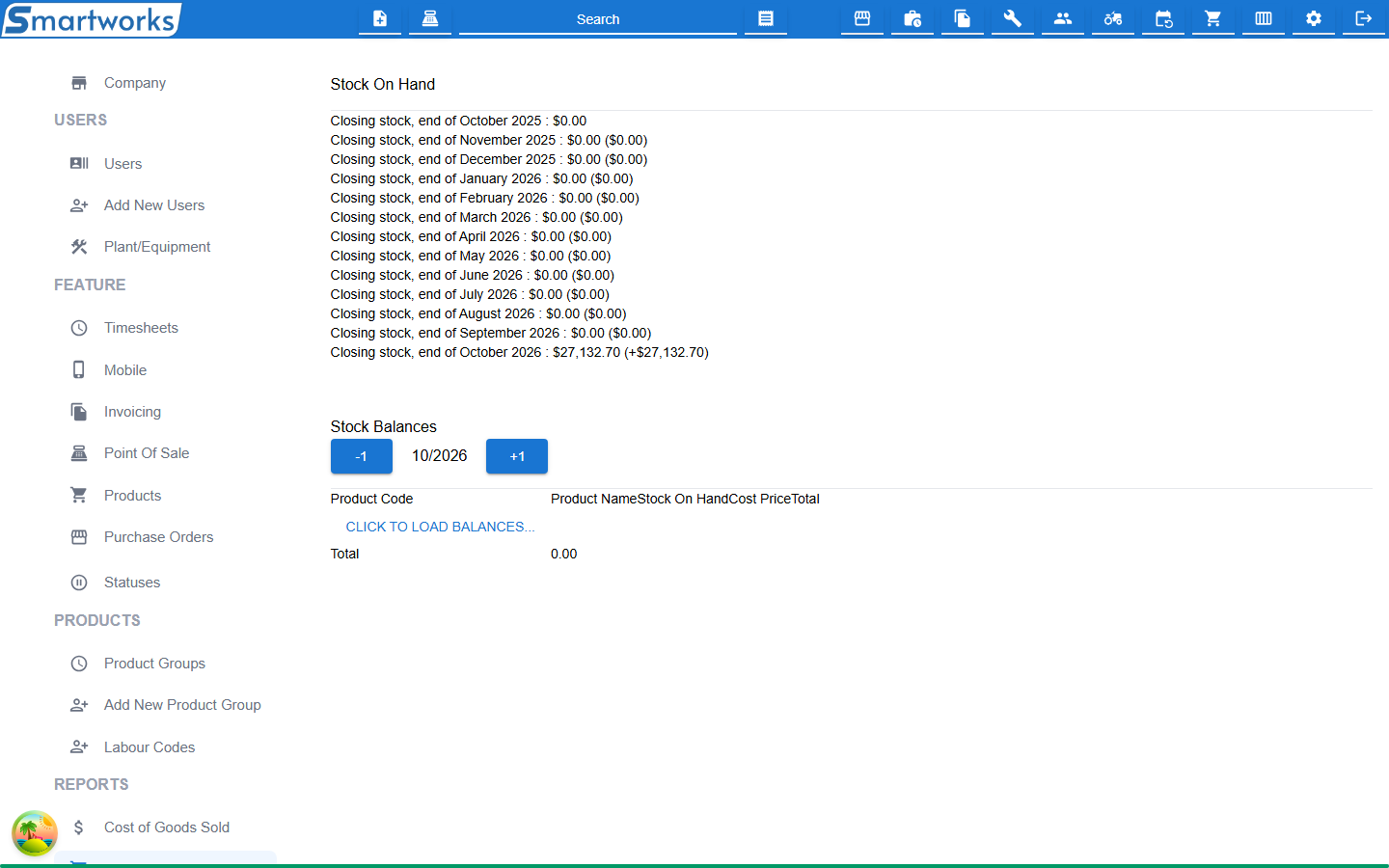This screenshot has height=868, width=1389.
Task: Select Add New Users in sidebar
Action: click(165, 205)
